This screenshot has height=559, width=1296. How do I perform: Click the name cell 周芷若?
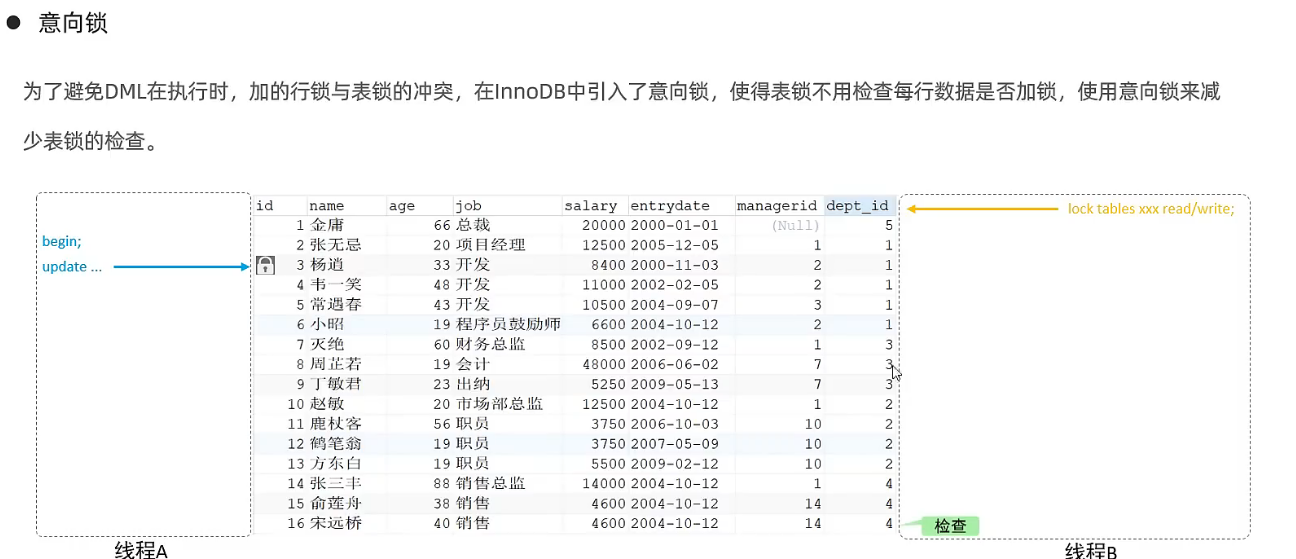[336, 364]
